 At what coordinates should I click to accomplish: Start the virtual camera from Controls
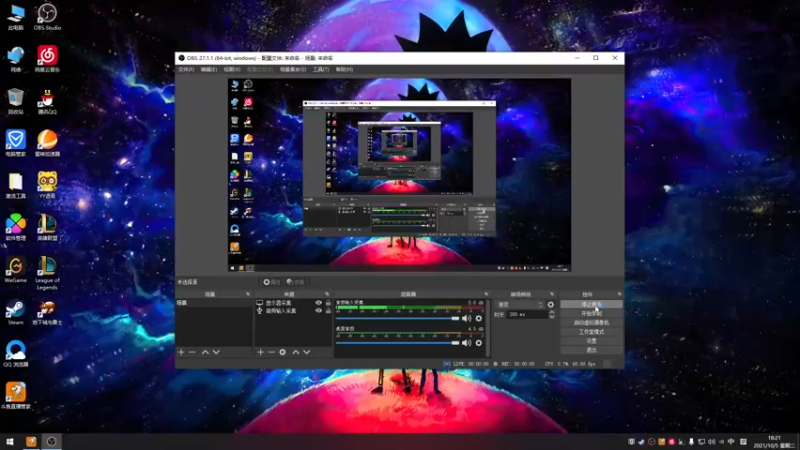point(591,323)
